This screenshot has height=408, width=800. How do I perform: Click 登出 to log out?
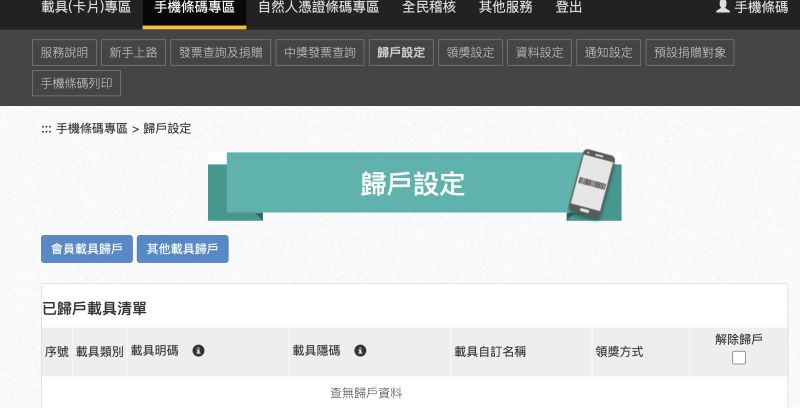click(x=568, y=7)
